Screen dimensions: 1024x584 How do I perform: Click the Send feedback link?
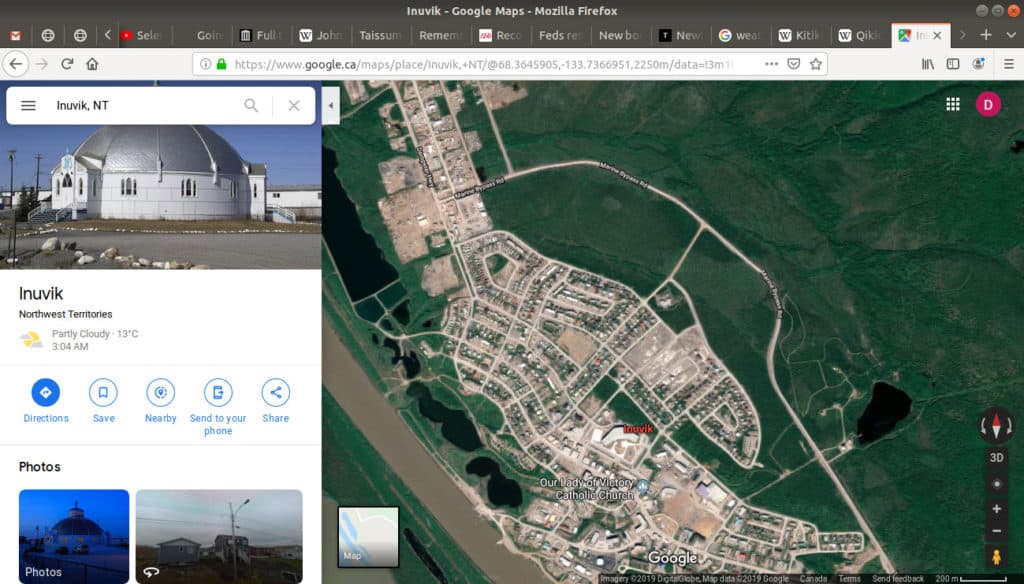point(898,579)
